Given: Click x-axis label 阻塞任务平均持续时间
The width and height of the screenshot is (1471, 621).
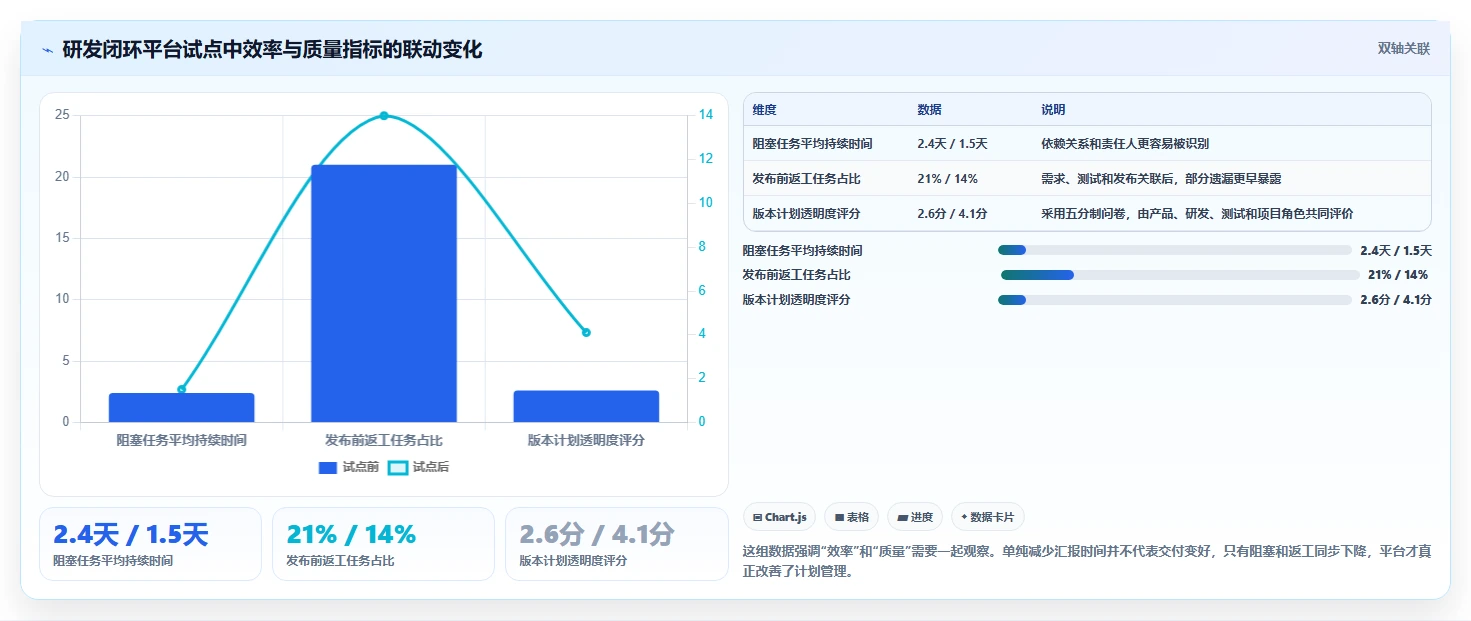Looking at the screenshot, I should coord(182,440).
